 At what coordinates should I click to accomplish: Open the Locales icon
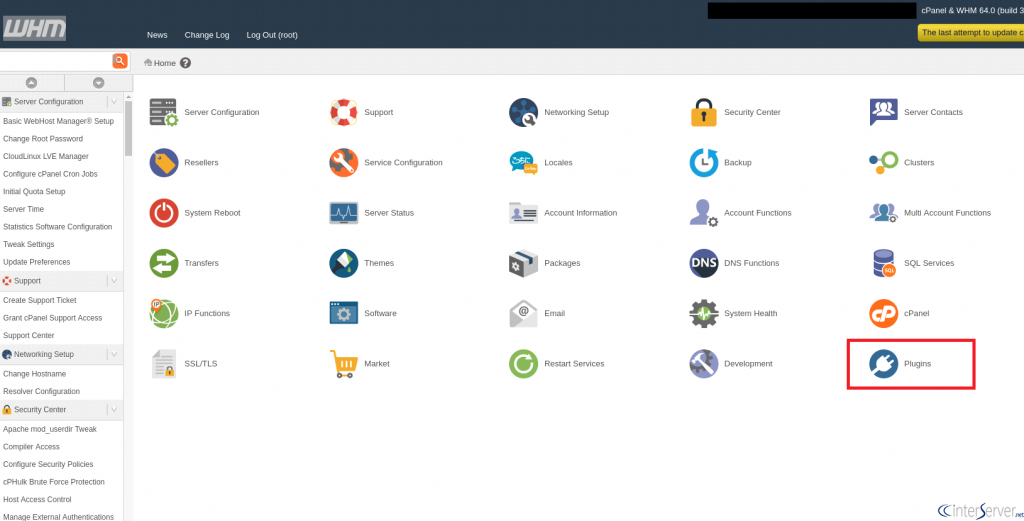click(x=524, y=163)
